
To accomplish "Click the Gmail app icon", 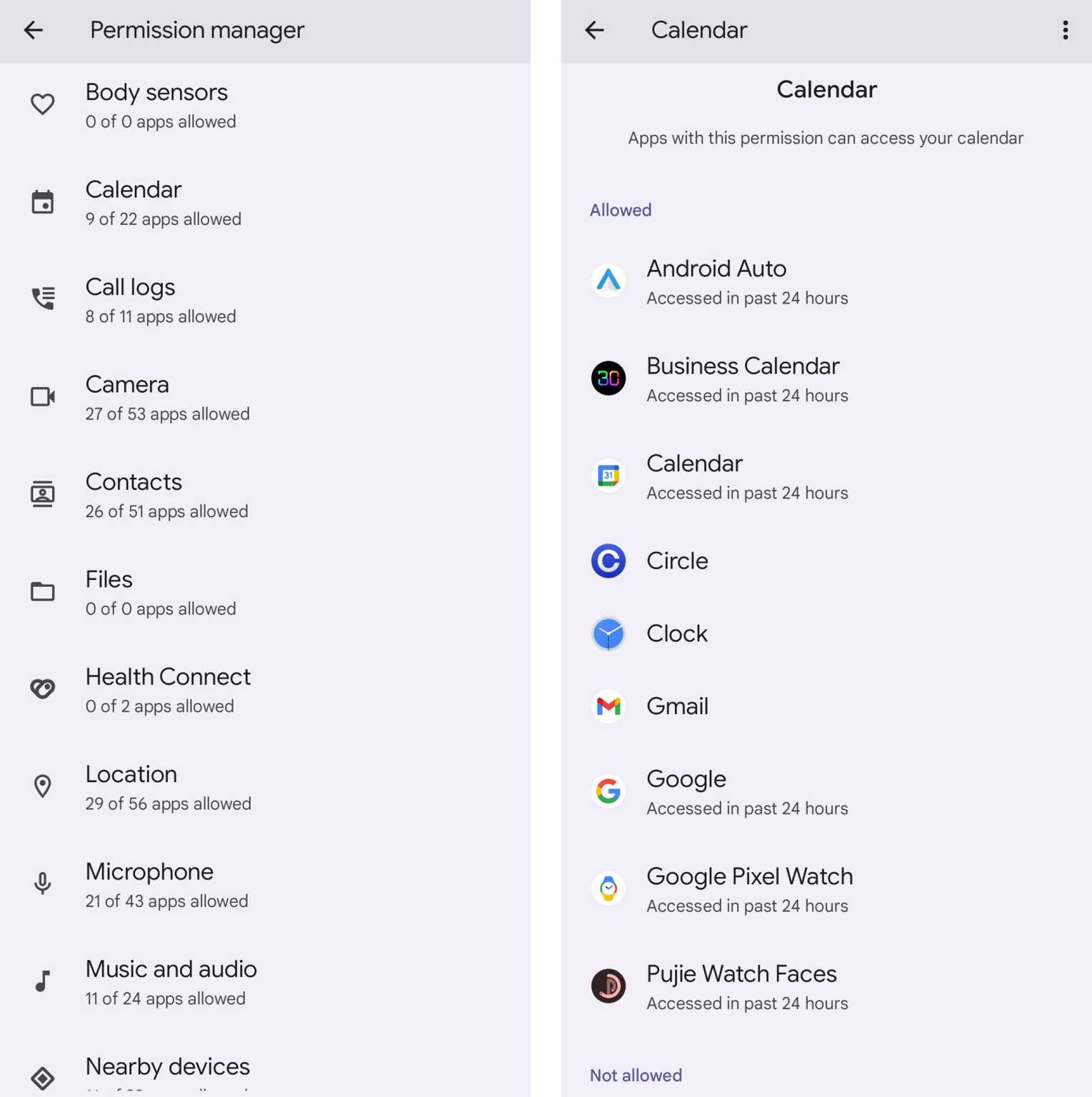I will click(x=608, y=707).
